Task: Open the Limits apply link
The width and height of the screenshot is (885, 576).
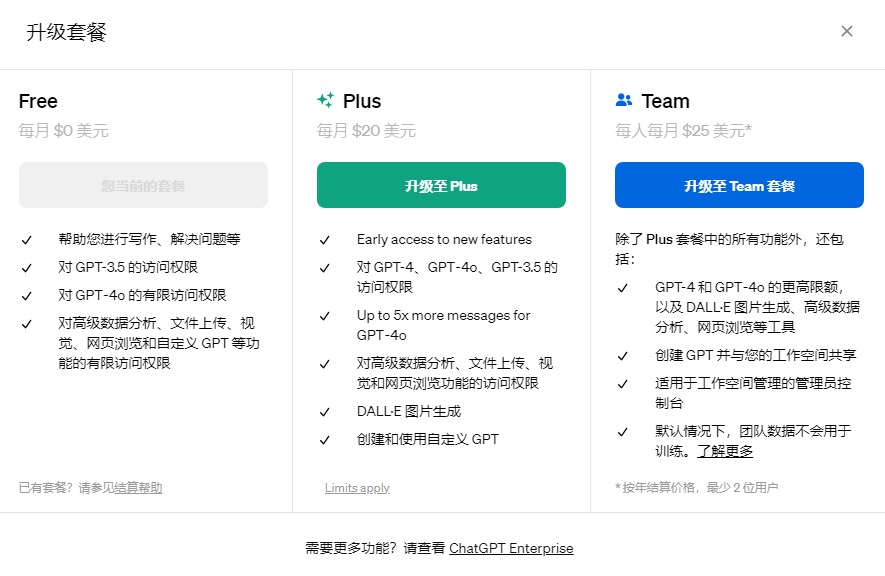Action: click(357, 487)
